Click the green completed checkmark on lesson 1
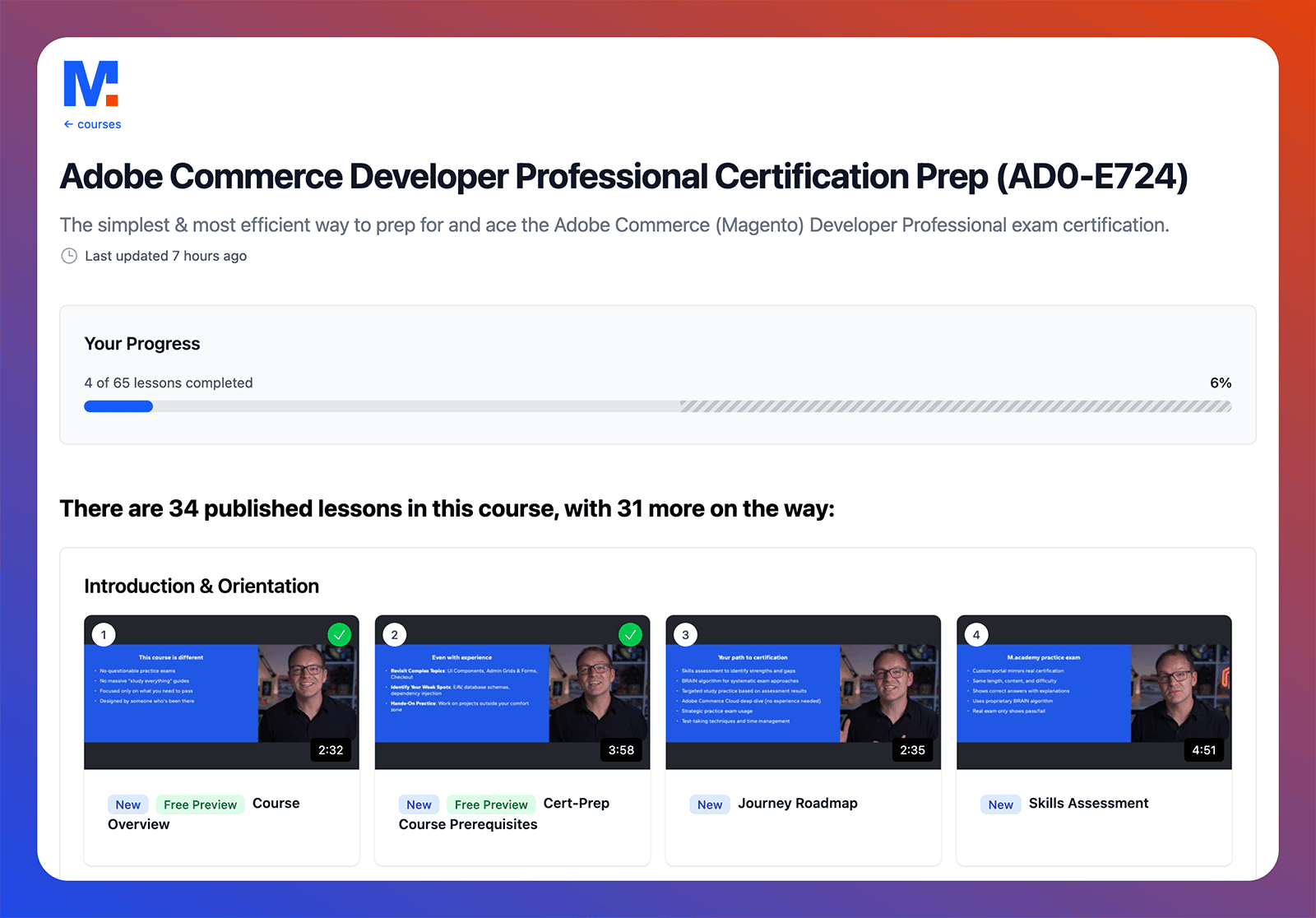Screen dimensions: 1316x918 pyautogui.click(x=339, y=635)
